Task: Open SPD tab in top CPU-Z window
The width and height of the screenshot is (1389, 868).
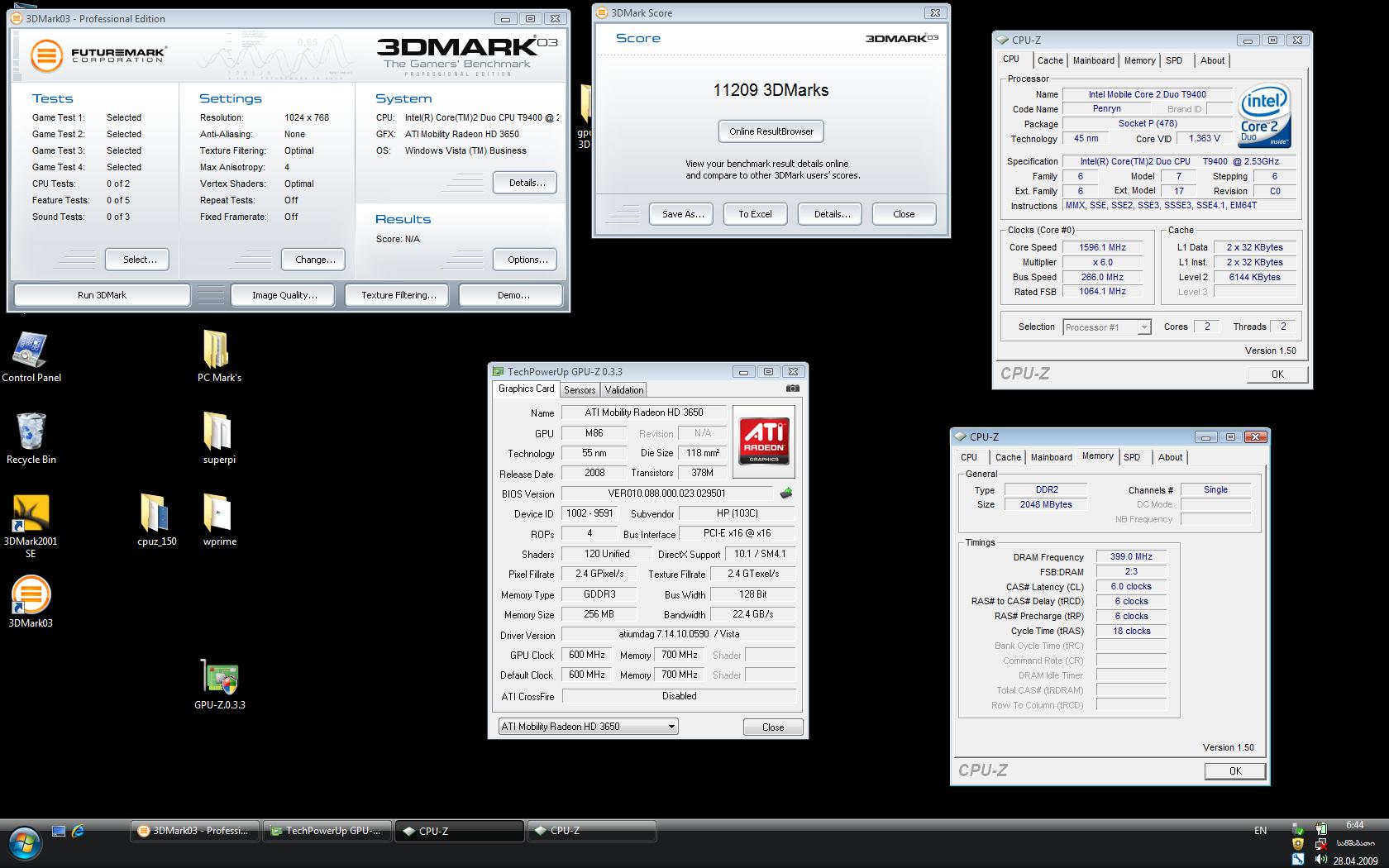Action: pyautogui.click(x=1174, y=60)
